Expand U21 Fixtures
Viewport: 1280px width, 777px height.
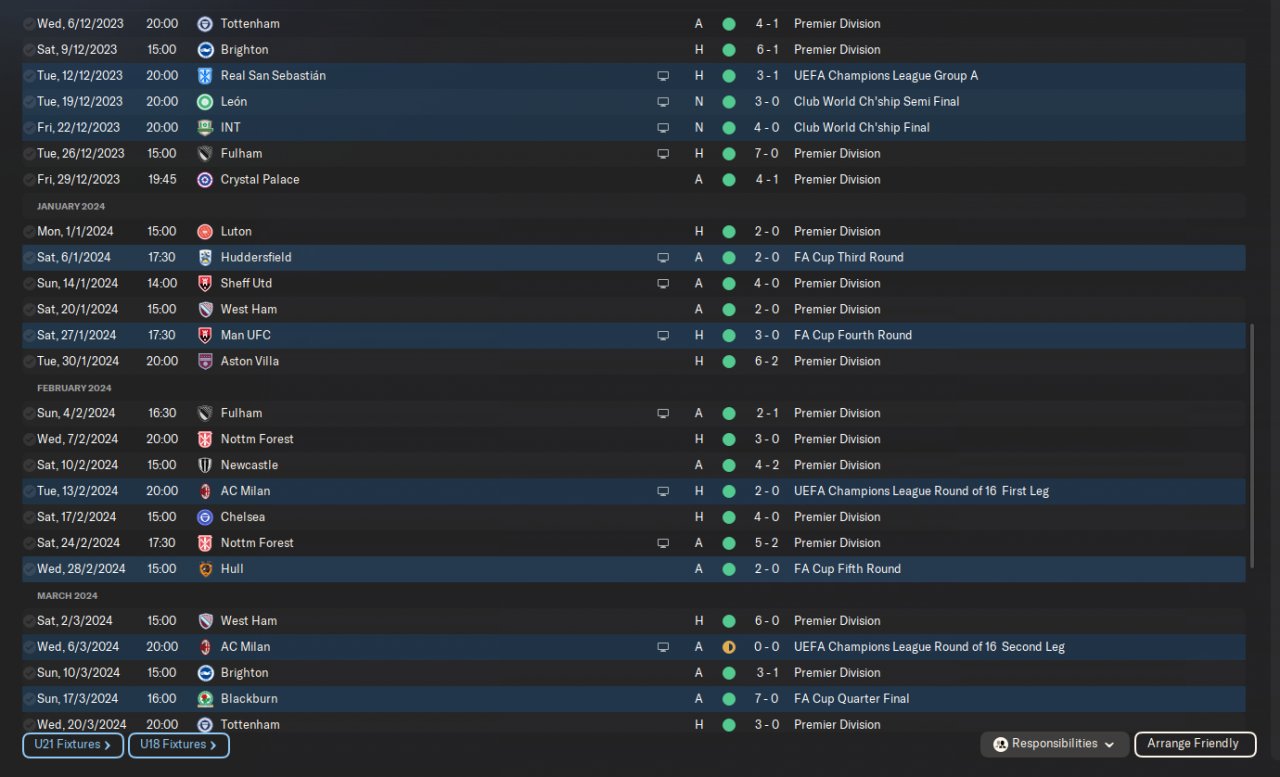(73, 745)
